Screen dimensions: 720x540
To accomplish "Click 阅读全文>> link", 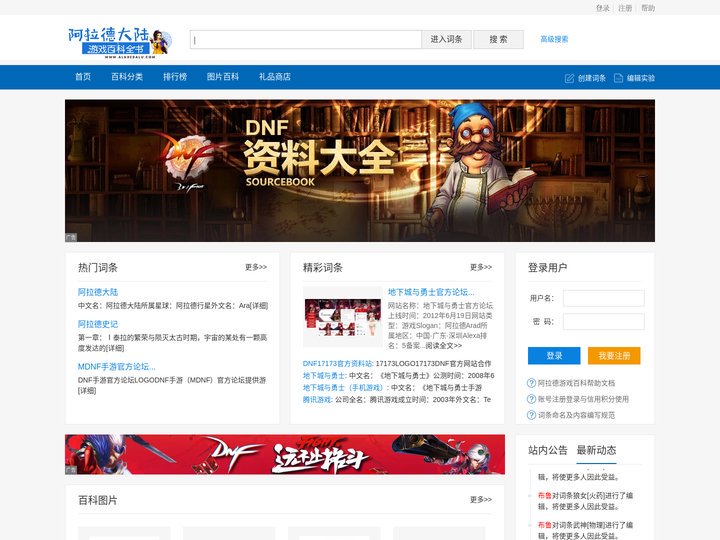I will (444, 346).
